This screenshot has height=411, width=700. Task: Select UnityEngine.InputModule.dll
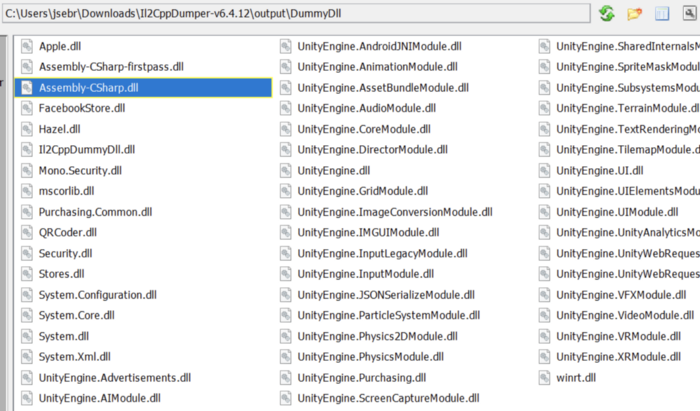[x=366, y=274]
